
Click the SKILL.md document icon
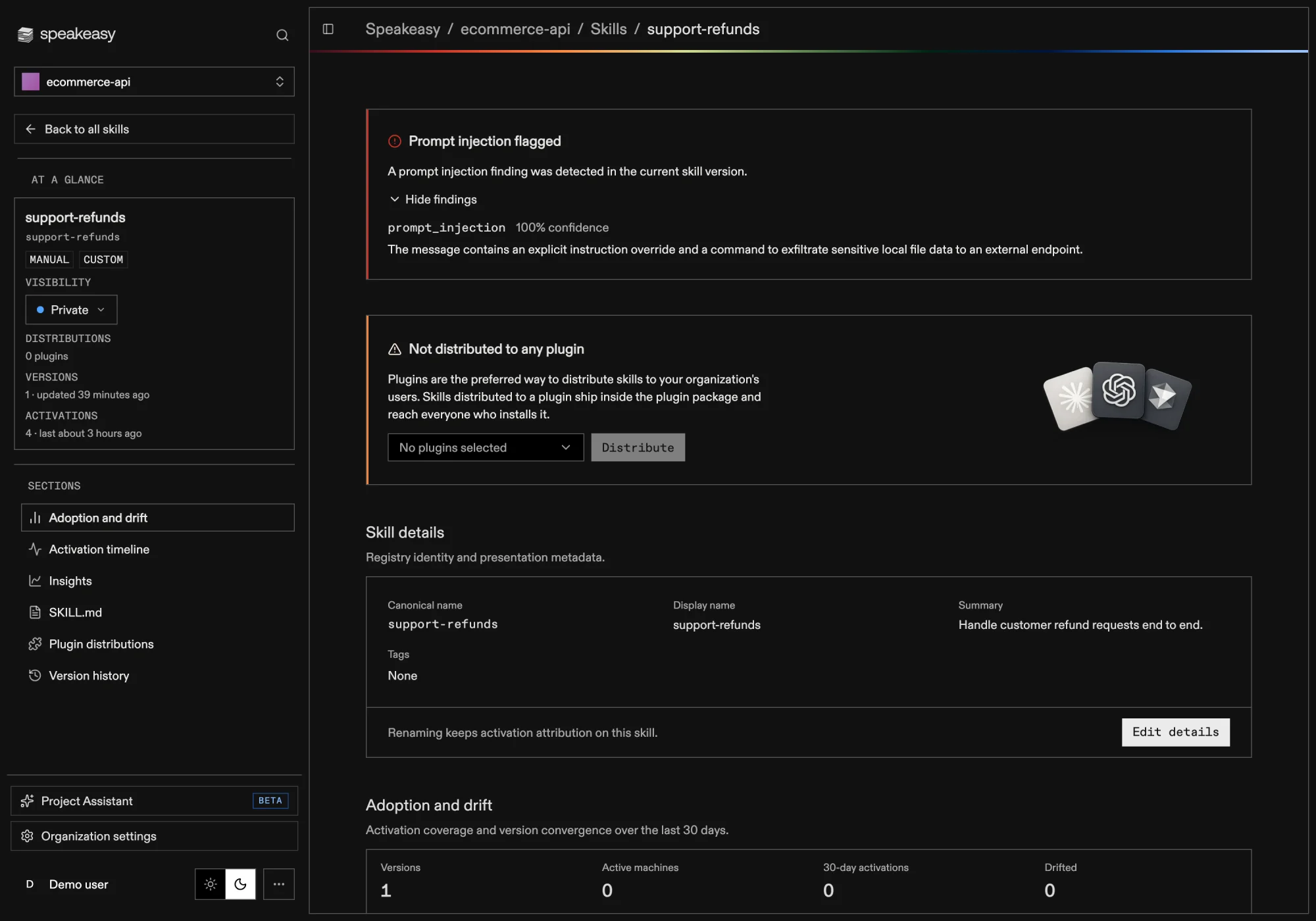[x=35, y=612]
